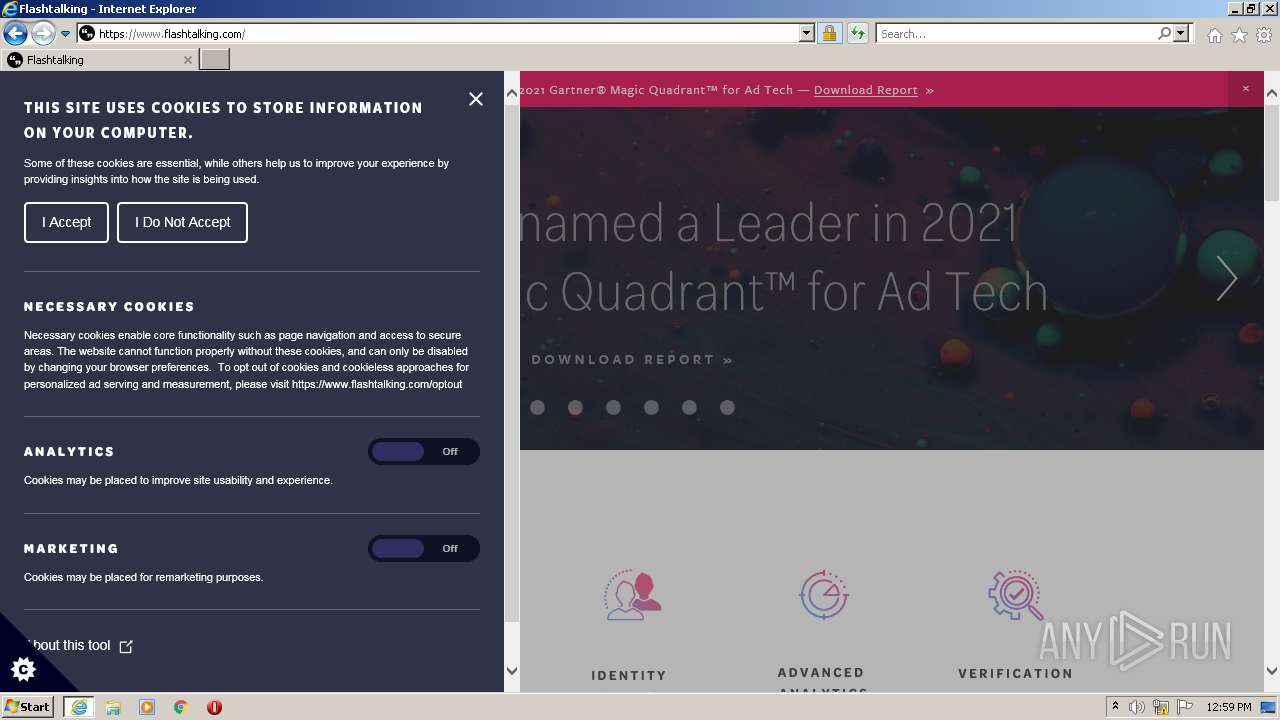Close the Flashtalking tab
The image size is (1280, 720).
click(x=187, y=60)
